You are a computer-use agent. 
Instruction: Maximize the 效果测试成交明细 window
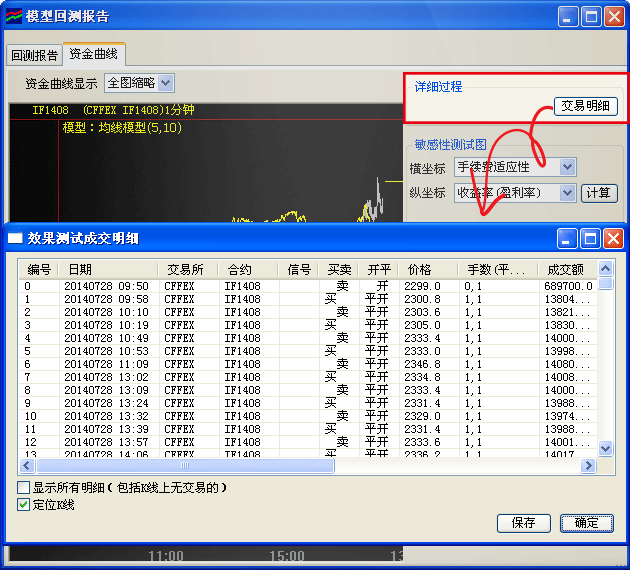[x=590, y=238]
